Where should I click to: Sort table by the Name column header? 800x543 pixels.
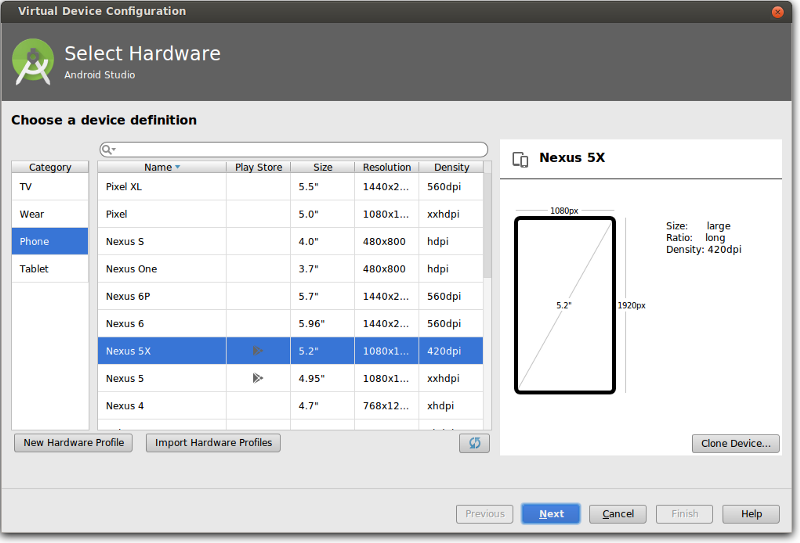pyautogui.click(x=162, y=167)
